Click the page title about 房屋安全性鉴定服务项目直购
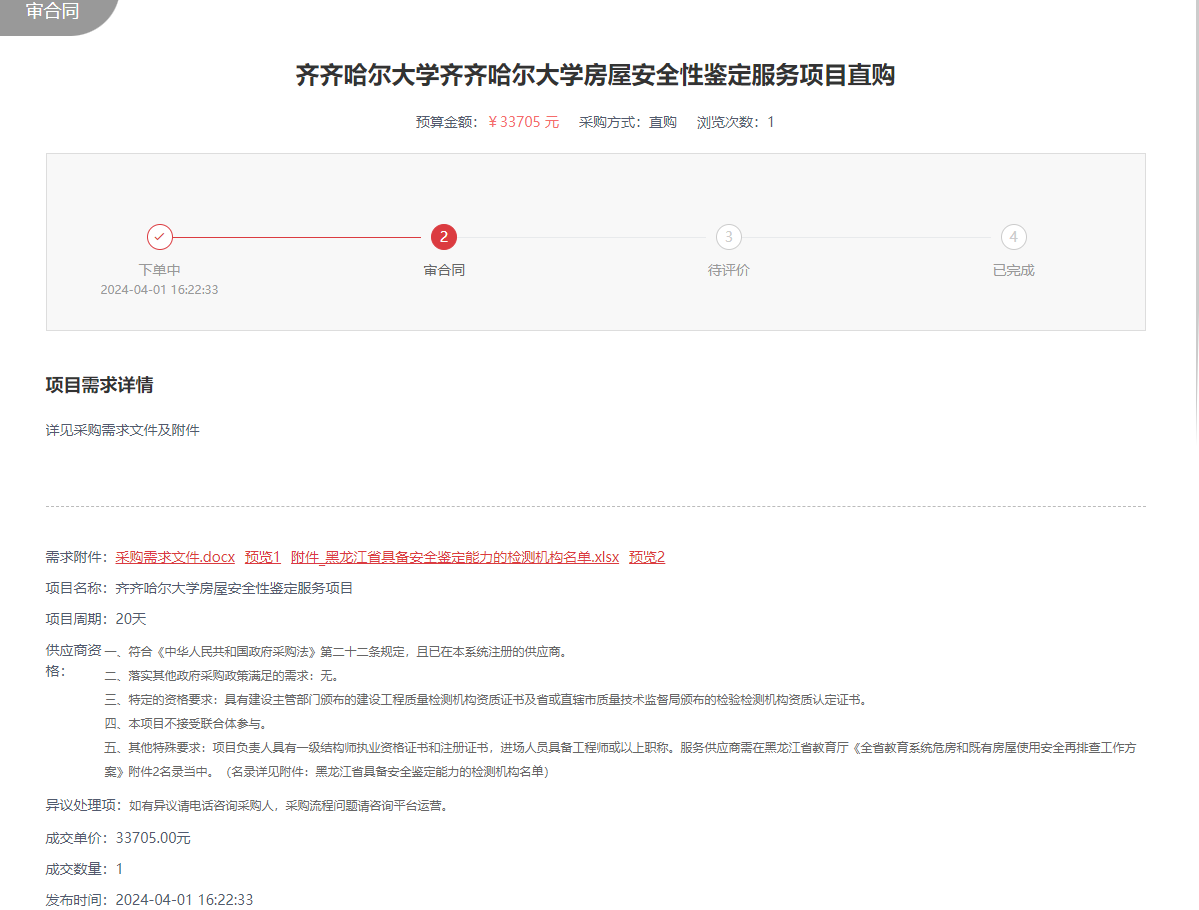Viewport: 1199px width, 910px height. pos(595,75)
